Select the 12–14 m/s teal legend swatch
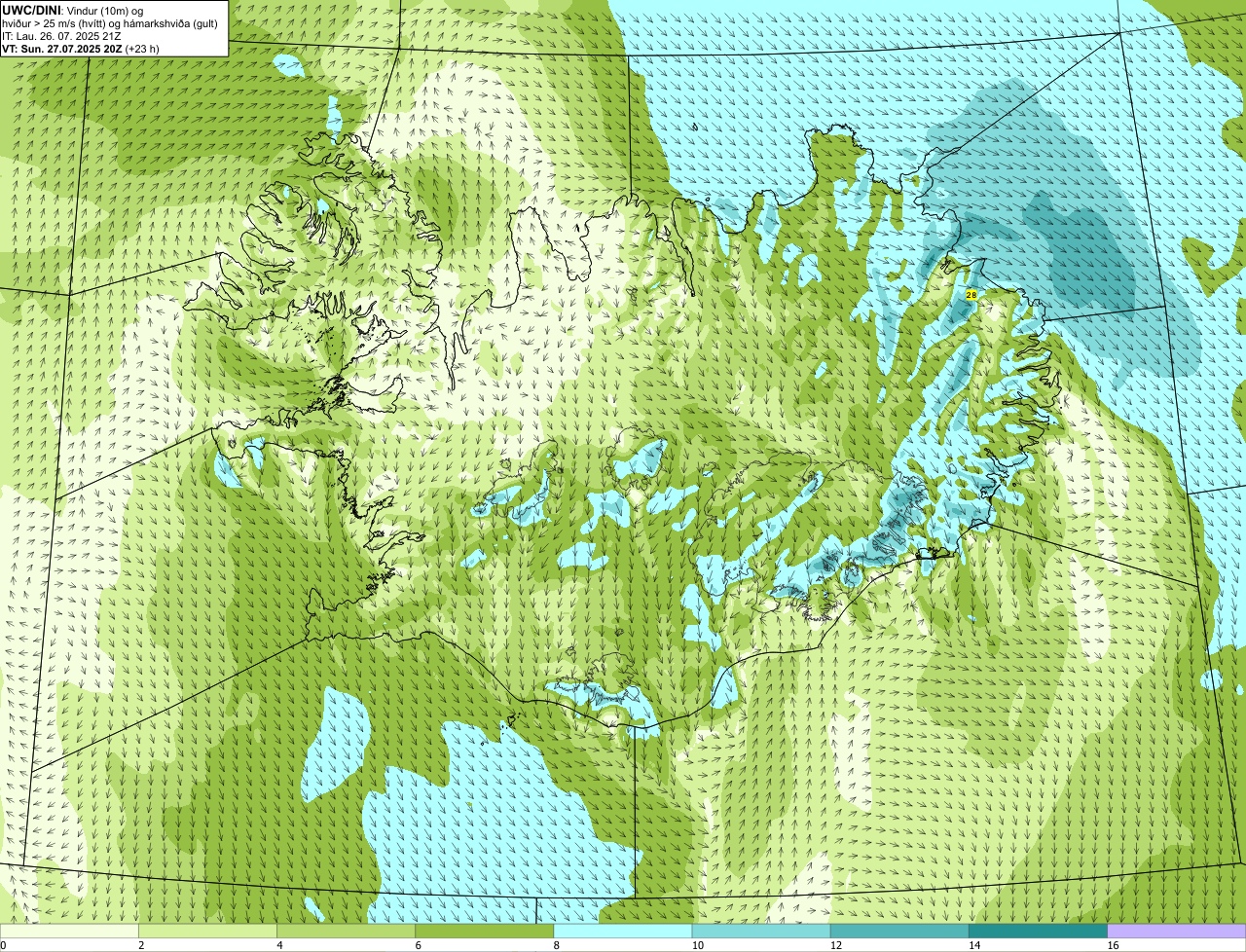This screenshot has height=952, width=1246. (x=899, y=931)
